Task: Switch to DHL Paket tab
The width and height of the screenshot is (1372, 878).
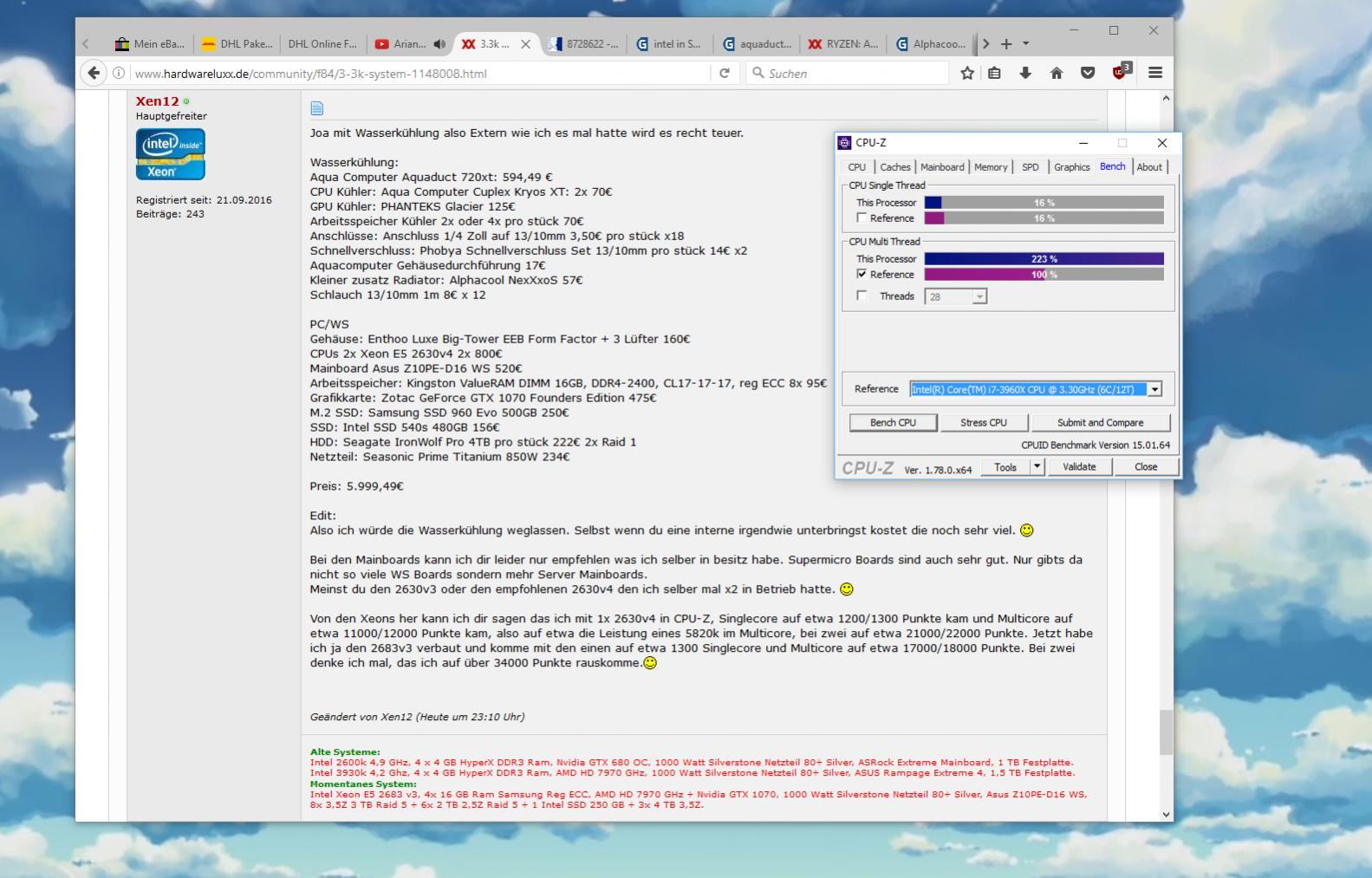Action: tap(237, 44)
